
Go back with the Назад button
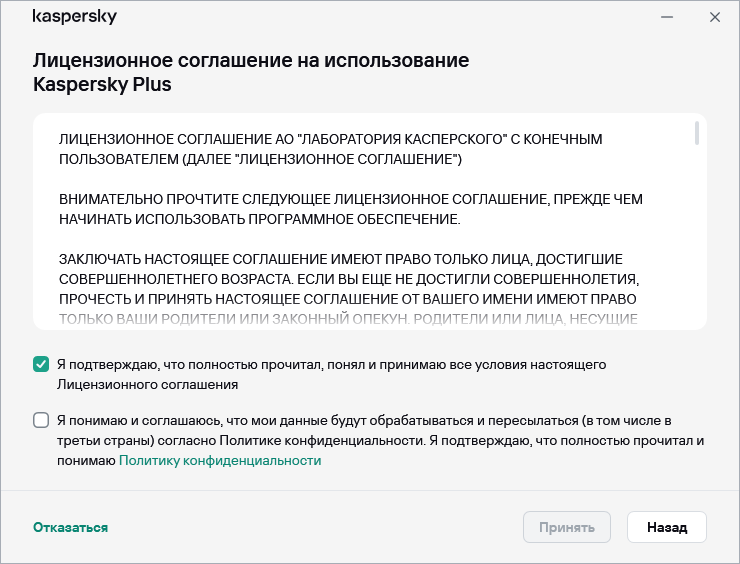pos(666,527)
